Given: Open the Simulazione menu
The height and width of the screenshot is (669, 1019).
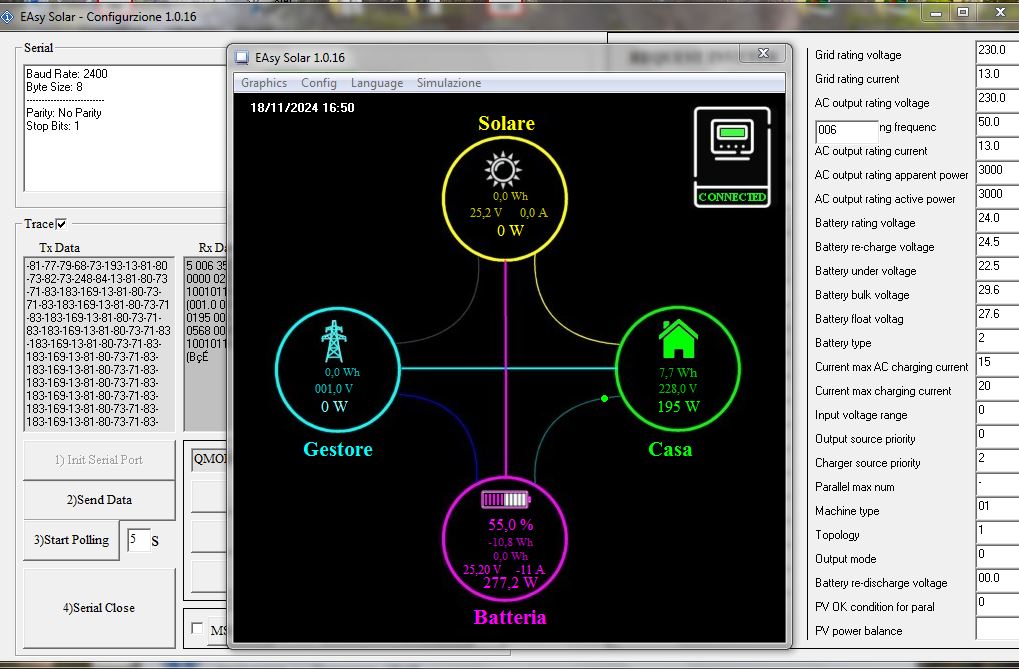Looking at the screenshot, I should [449, 83].
